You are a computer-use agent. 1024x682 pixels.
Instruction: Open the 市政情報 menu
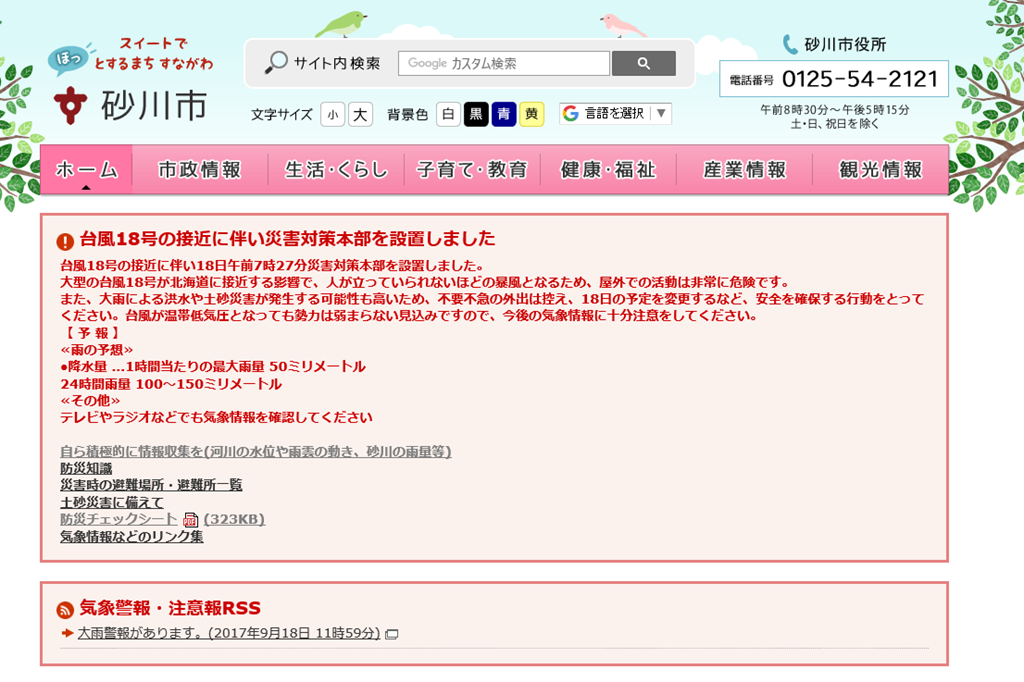click(x=200, y=170)
